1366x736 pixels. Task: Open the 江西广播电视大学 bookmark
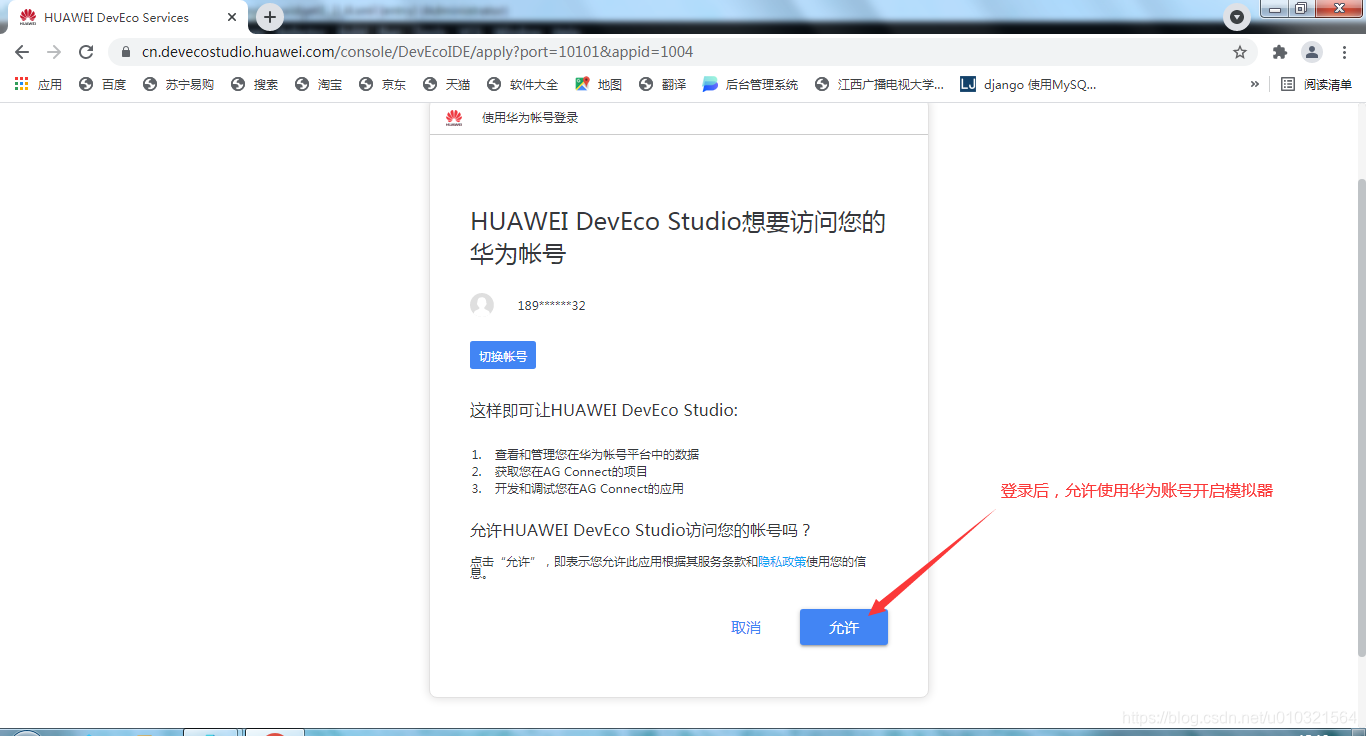[x=880, y=84]
